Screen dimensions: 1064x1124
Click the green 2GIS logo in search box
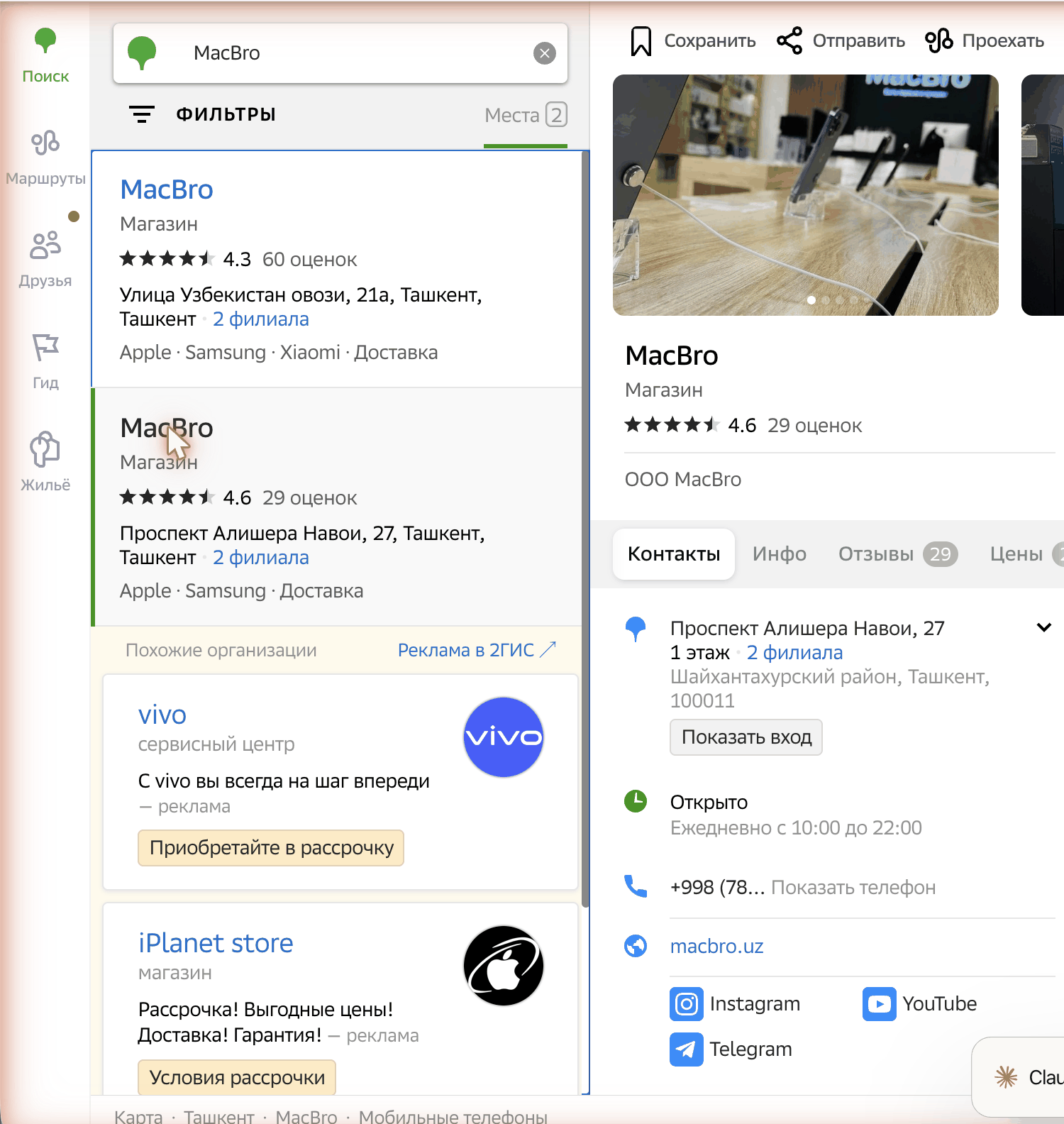point(142,53)
